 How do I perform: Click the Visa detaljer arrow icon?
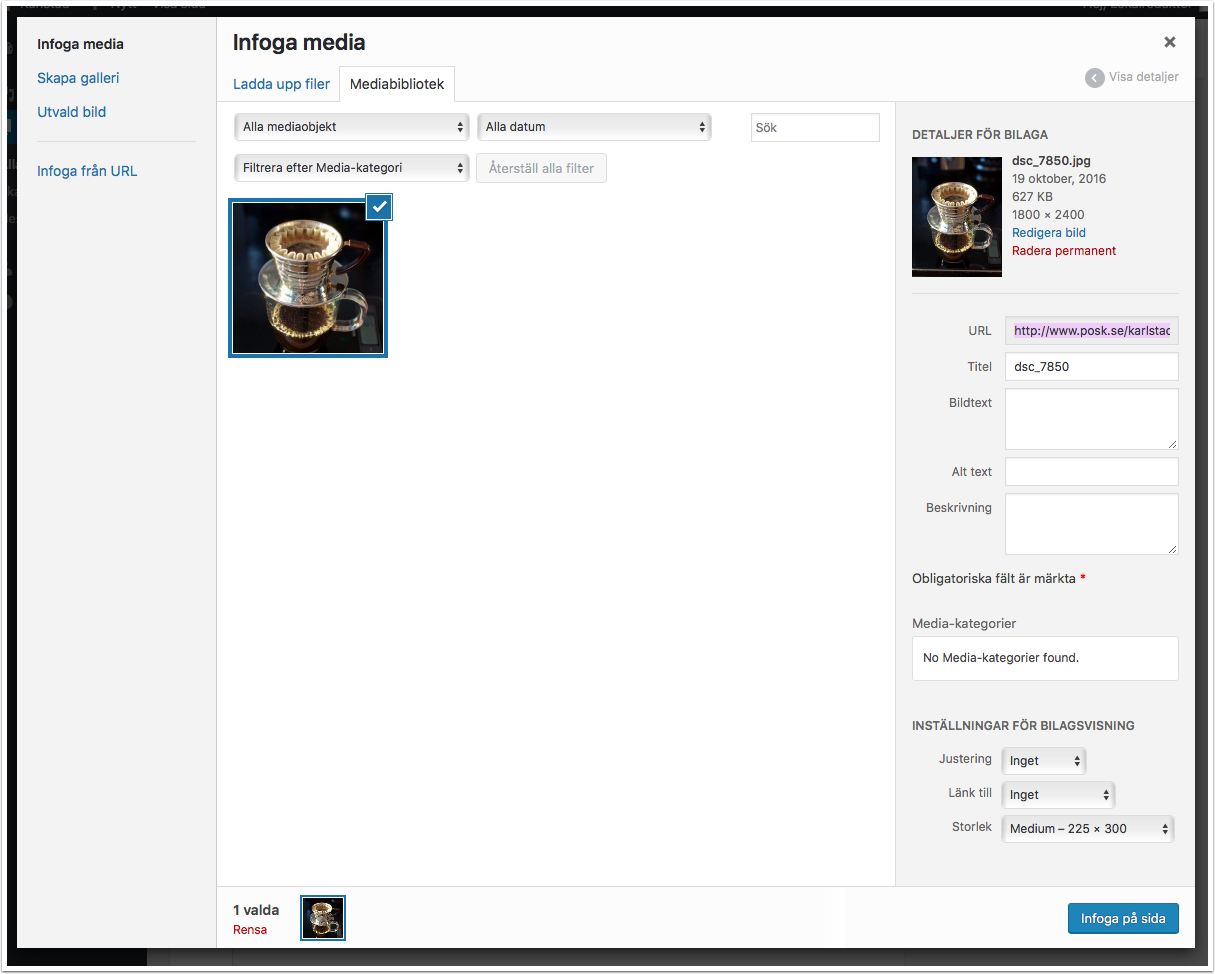pyautogui.click(x=1095, y=77)
